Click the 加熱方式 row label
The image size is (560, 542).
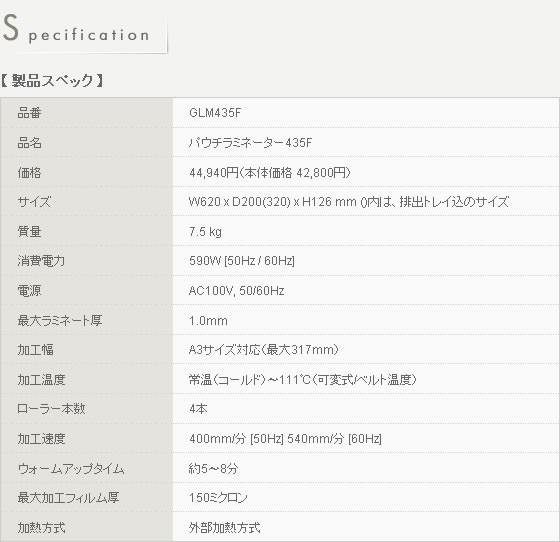click(41, 527)
